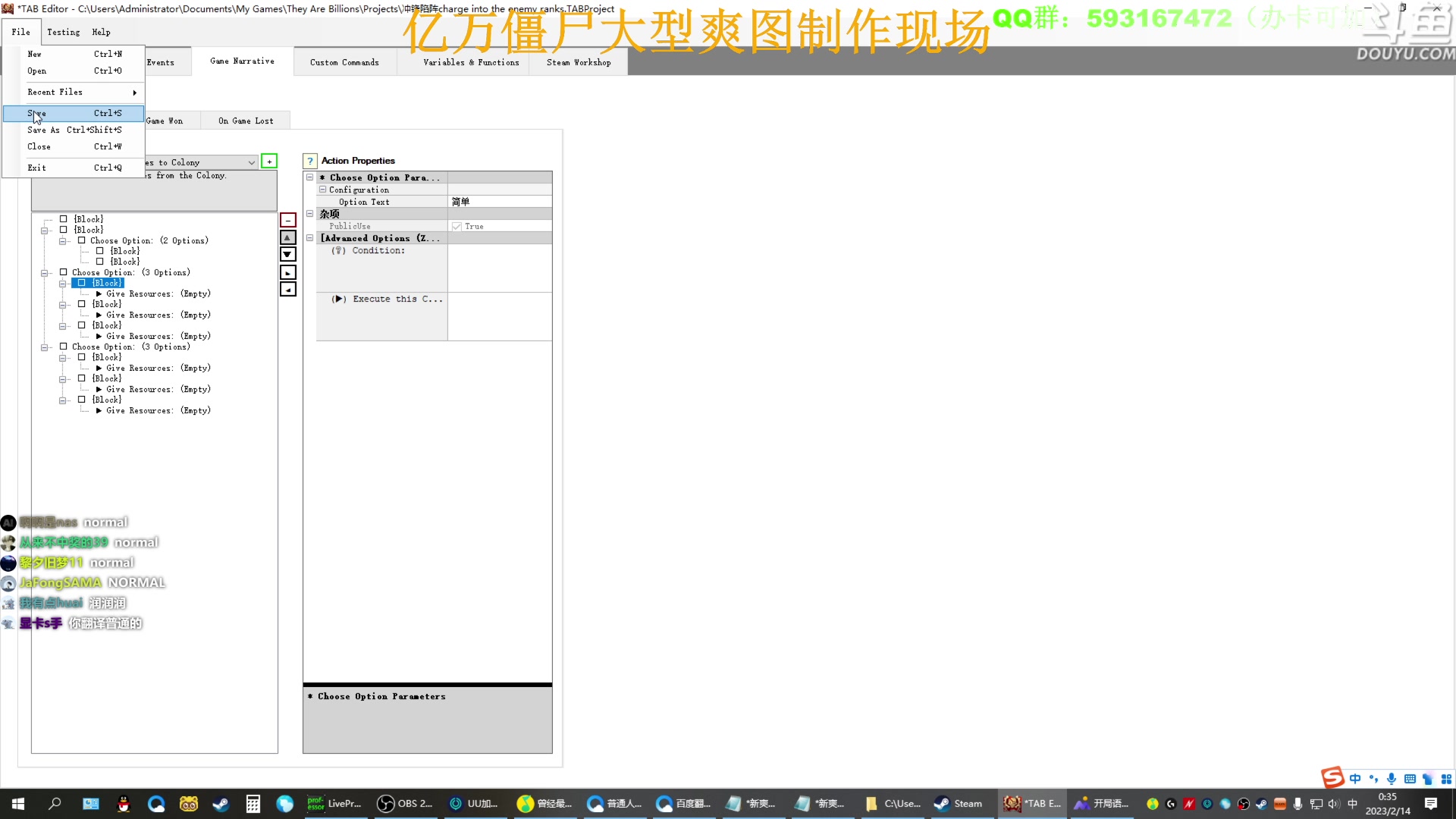Switch to the Steam Workshop tab

pos(578,61)
